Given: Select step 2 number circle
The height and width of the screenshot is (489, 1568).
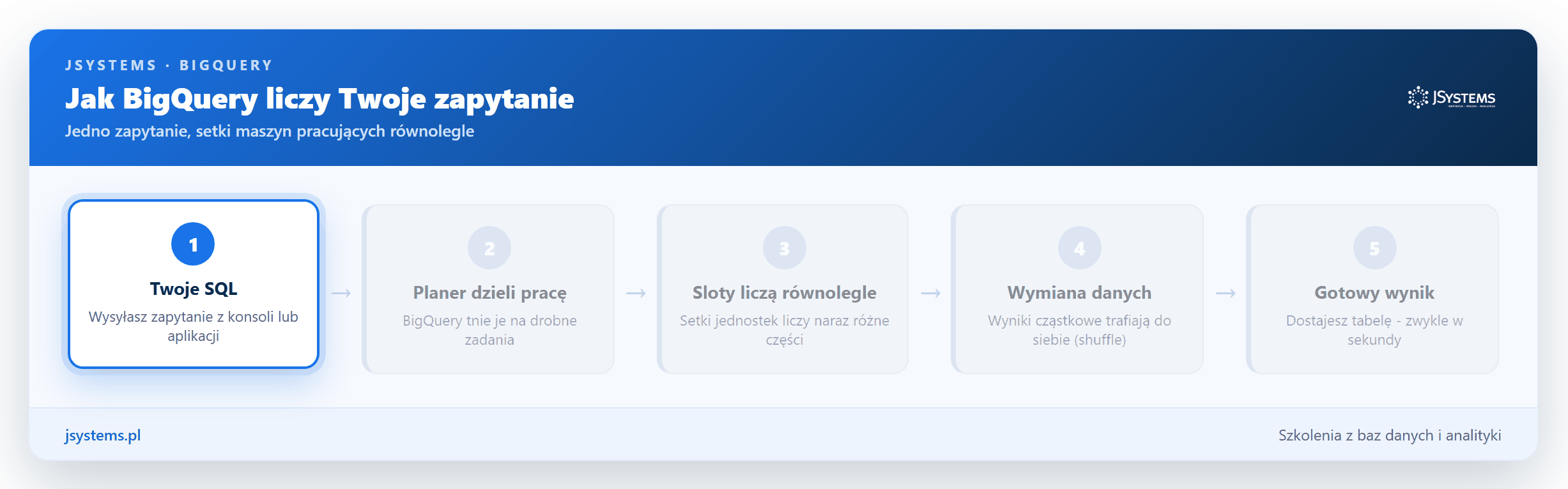Looking at the screenshot, I should click(489, 248).
